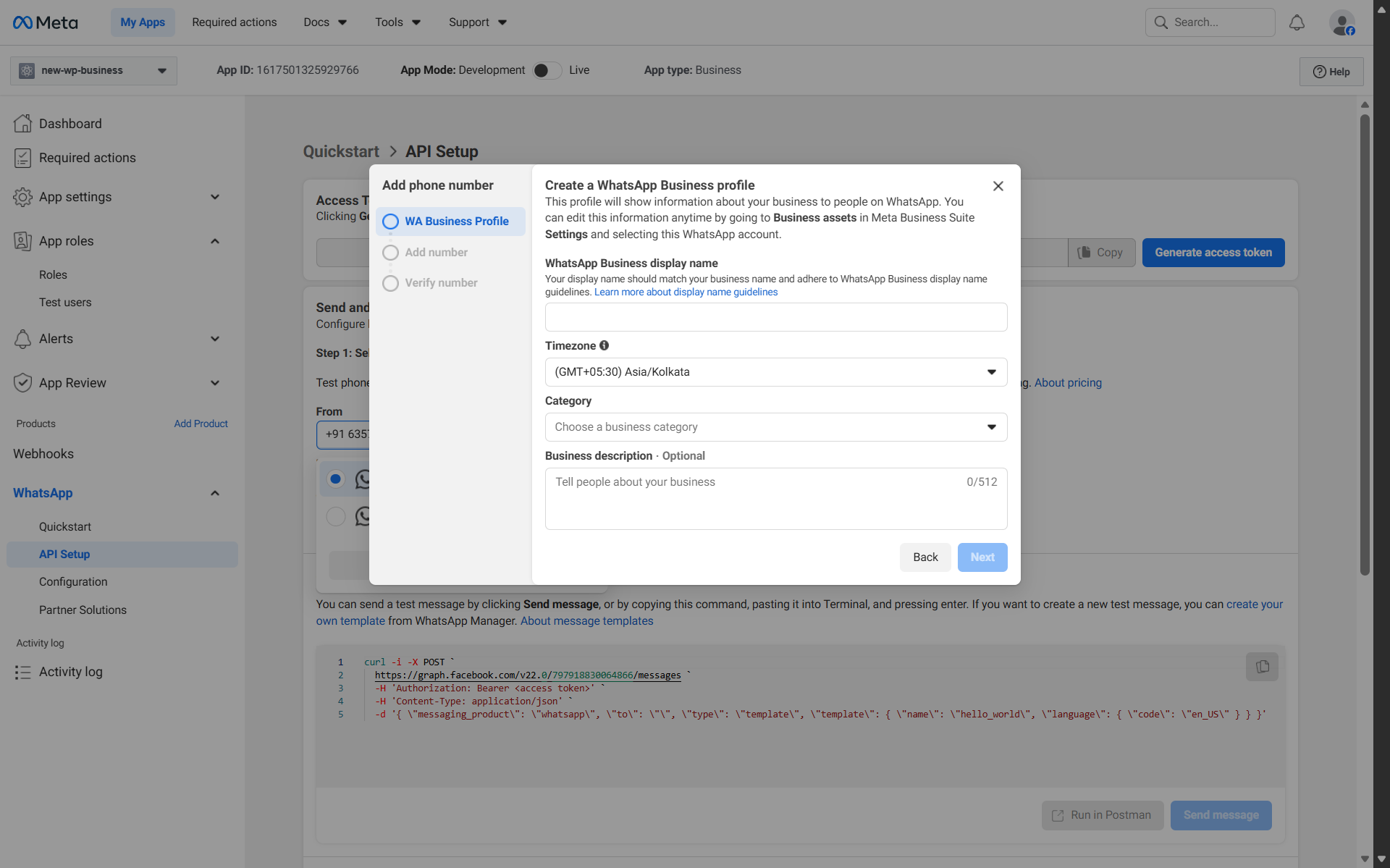
Task: Expand the Alerts section
Action: 215,339
